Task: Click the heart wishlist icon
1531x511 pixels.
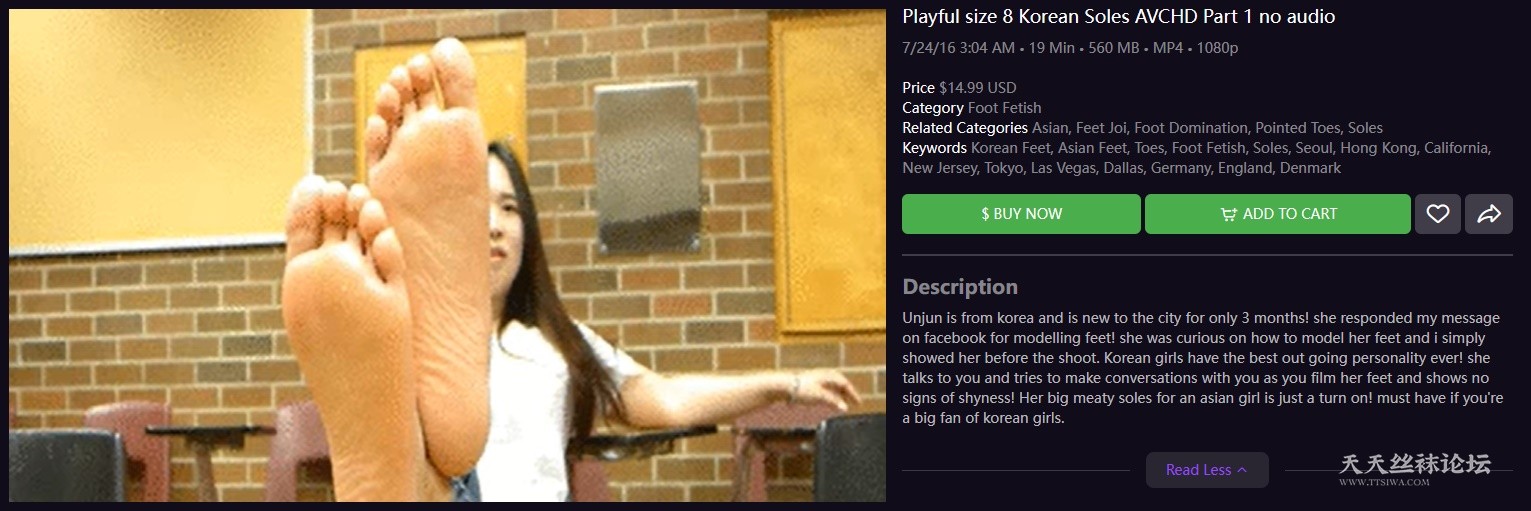Action: [1438, 214]
